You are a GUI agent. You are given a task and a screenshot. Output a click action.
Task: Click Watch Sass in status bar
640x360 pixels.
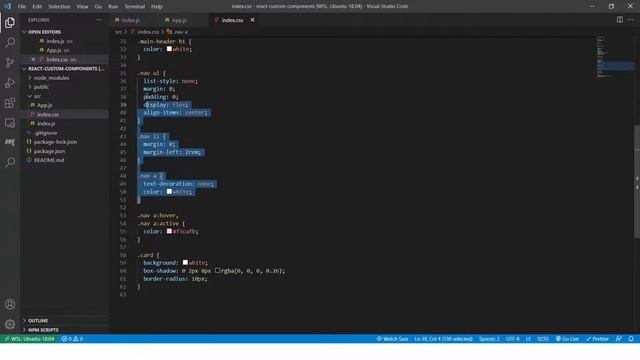[392, 339]
